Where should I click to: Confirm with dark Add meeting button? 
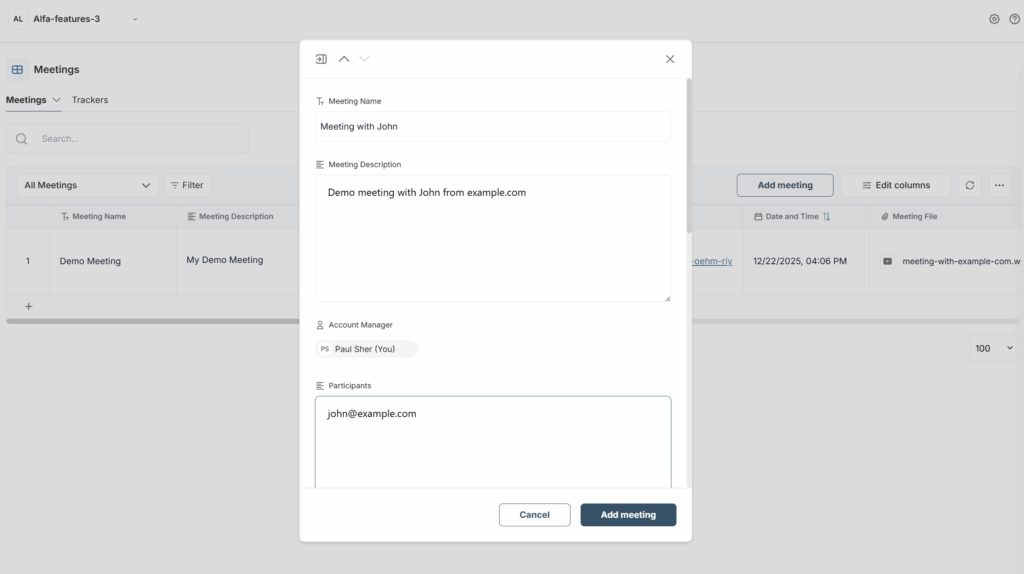[628, 515]
